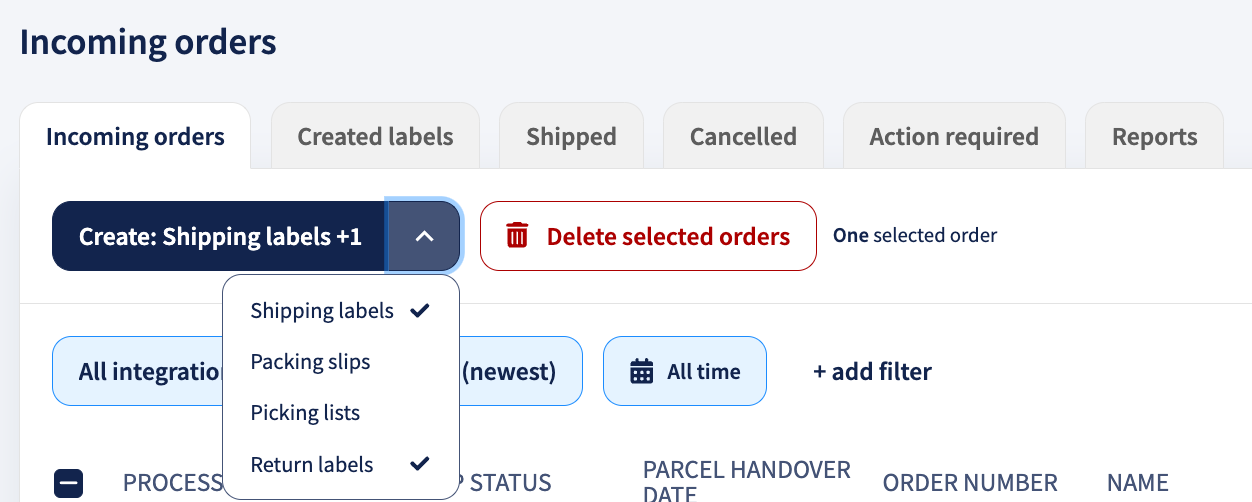
Task: Open the All integrations filter dropdown
Action: point(138,372)
